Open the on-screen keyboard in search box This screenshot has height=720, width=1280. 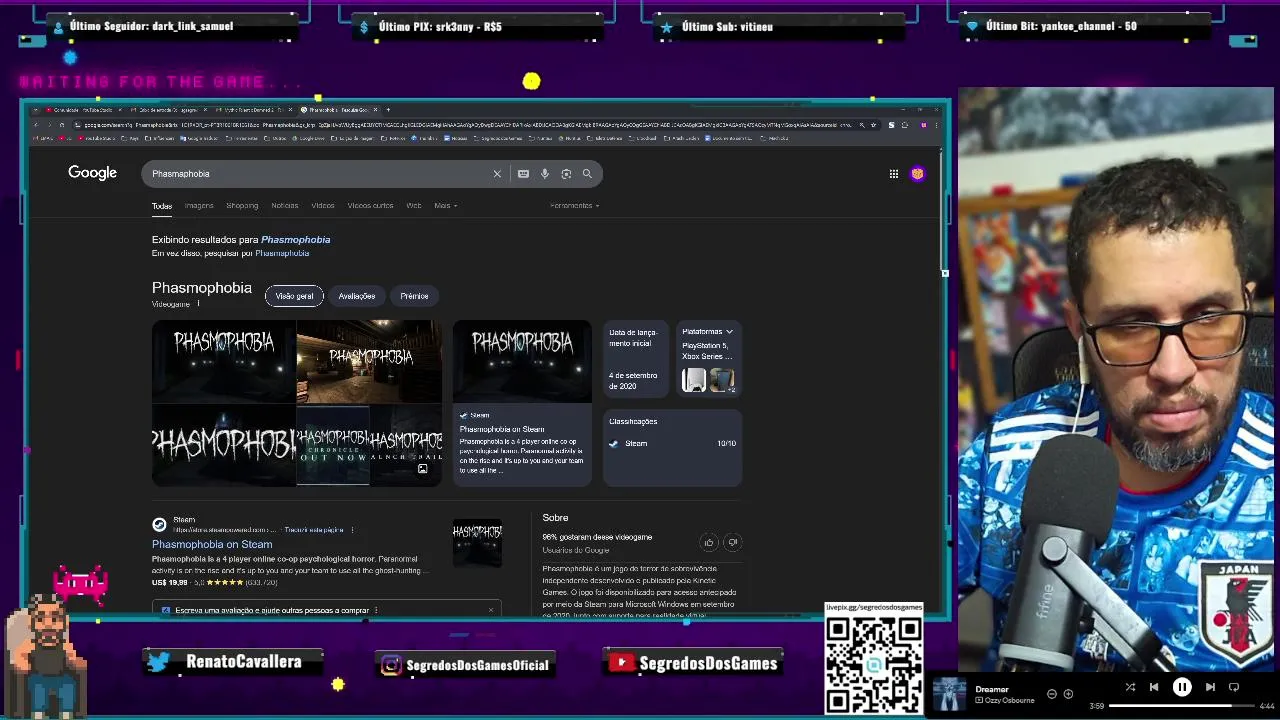click(x=523, y=174)
